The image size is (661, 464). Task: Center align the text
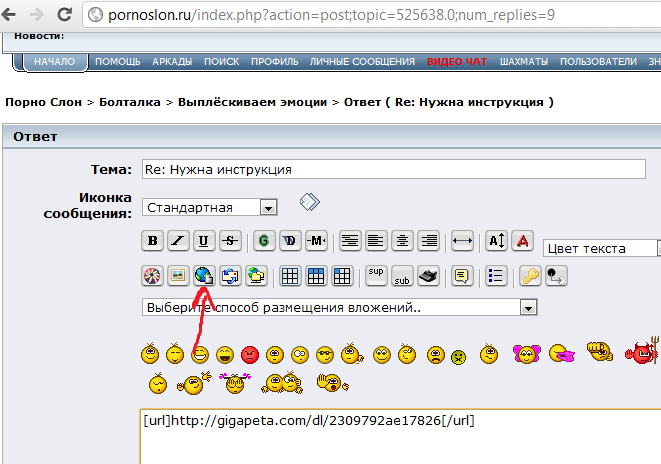402,240
